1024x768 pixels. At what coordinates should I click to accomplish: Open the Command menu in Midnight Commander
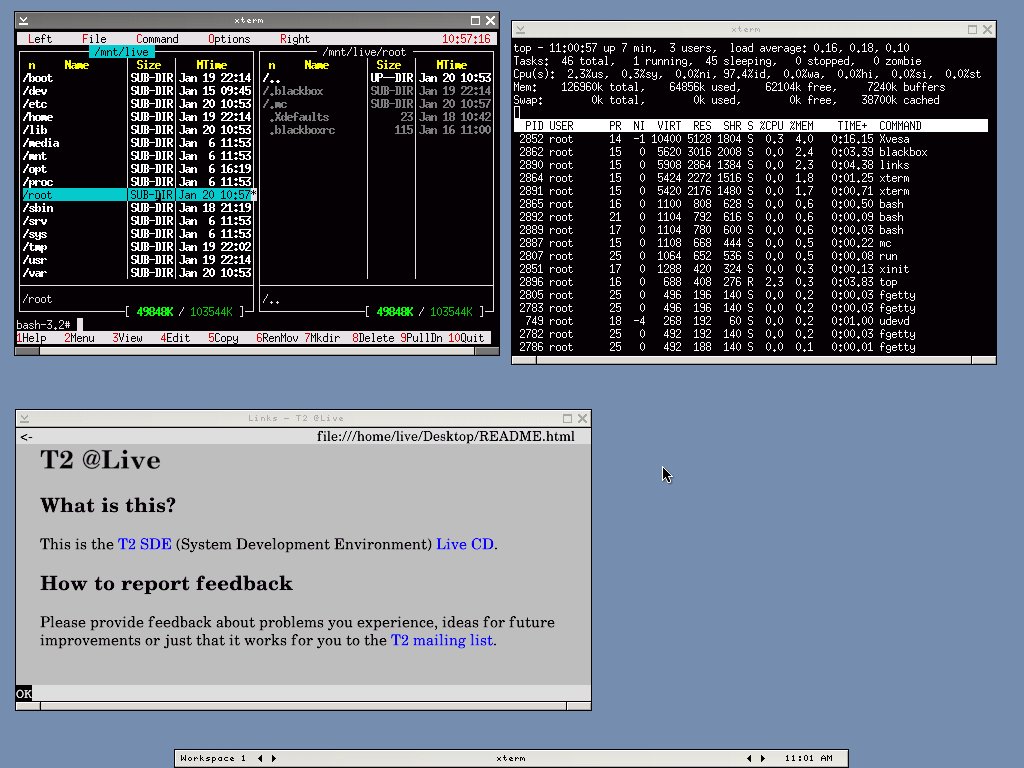[157, 39]
